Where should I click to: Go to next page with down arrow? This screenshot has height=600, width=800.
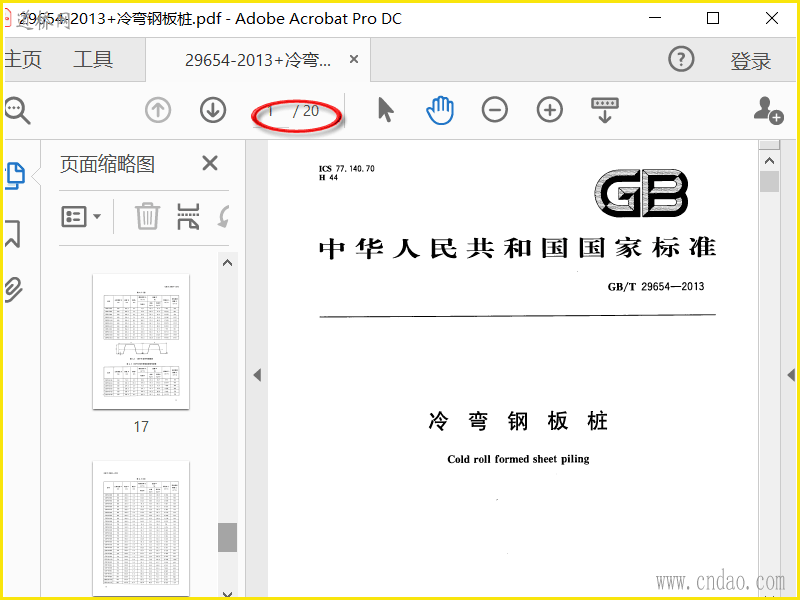[x=213, y=110]
